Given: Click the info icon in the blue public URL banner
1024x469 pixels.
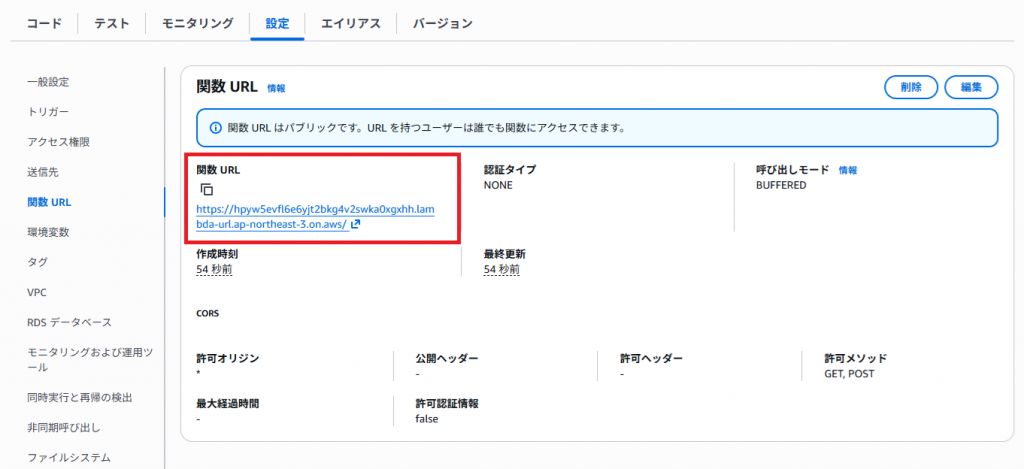Looking at the screenshot, I should pyautogui.click(x=214, y=128).
